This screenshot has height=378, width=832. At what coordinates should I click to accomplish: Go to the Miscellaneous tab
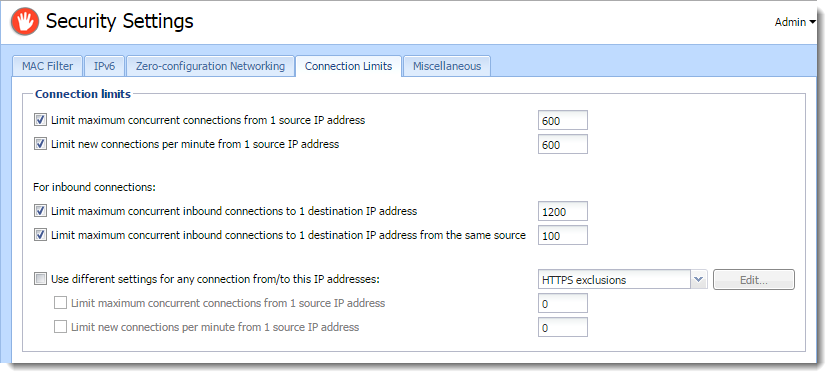pos(447,66)
